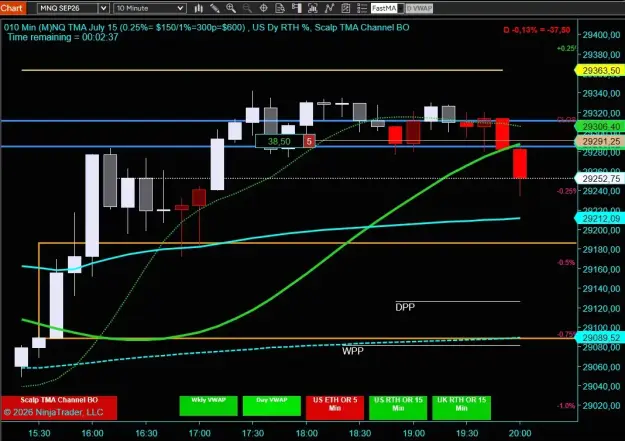The image size is (625, 441).
Task: Click the US ETH OR 5 Min button
Action: (335, 408)
